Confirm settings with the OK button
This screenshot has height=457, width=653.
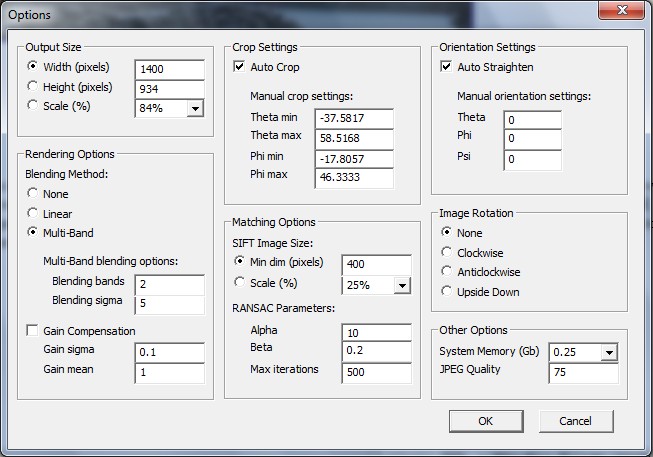pyautogui.click(x=486, y=421)
